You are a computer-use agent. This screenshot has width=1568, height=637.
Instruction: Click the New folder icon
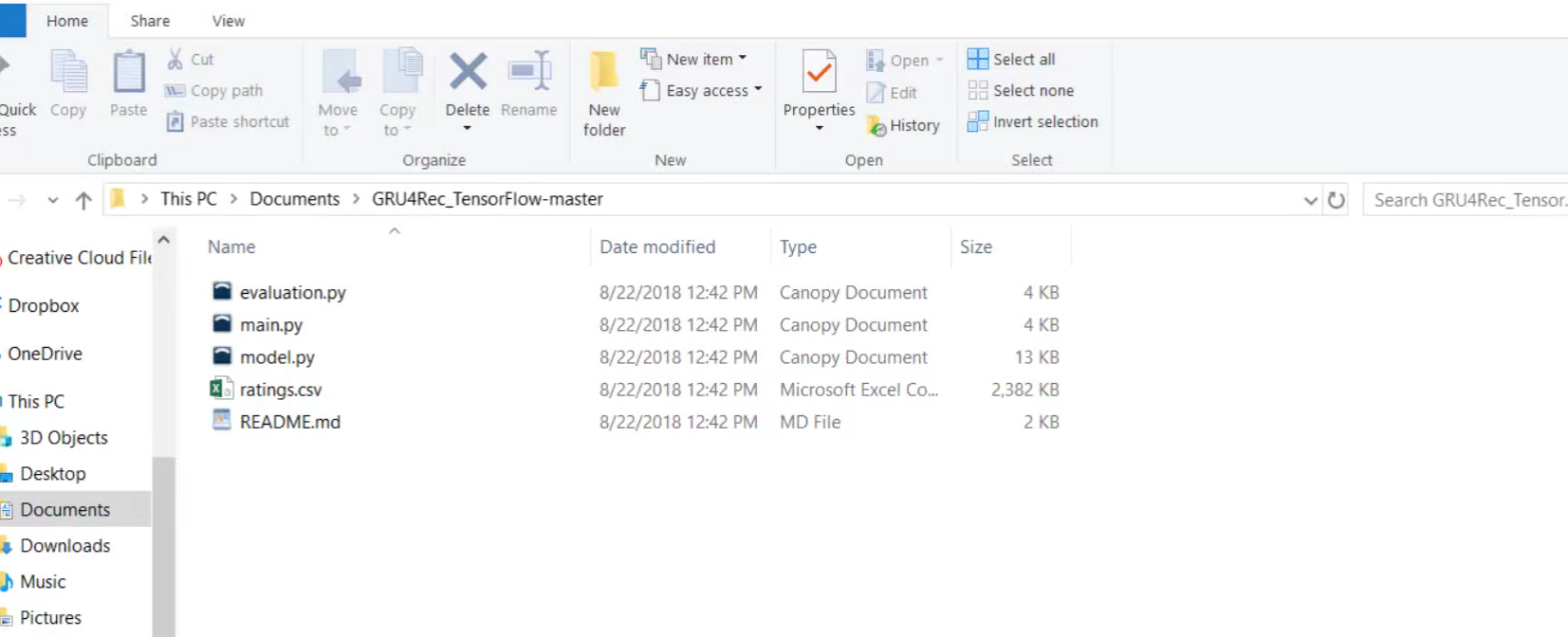pyautogui.click(x=603, y=72)
